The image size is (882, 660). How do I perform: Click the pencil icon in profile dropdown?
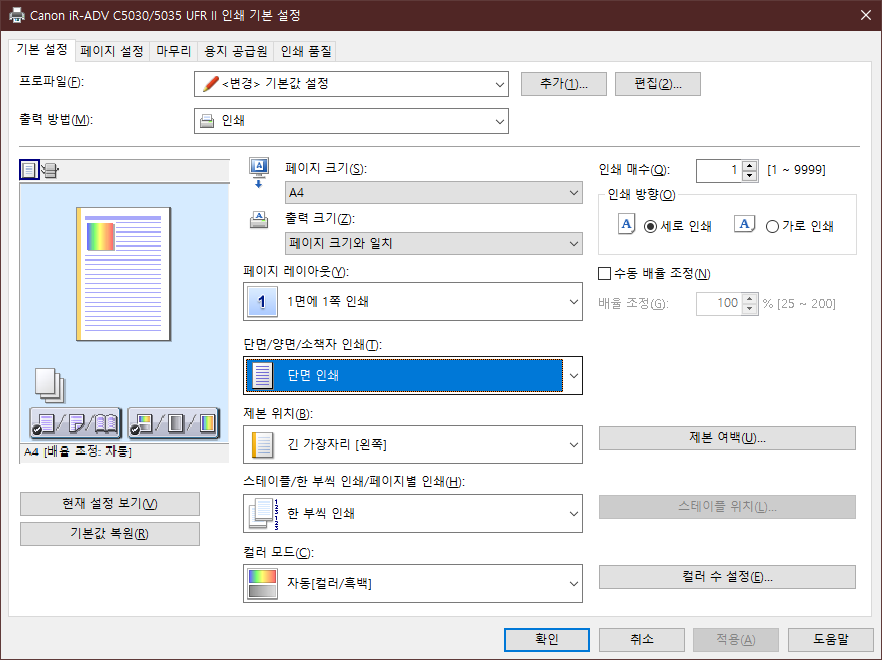[x=210, y=84]
